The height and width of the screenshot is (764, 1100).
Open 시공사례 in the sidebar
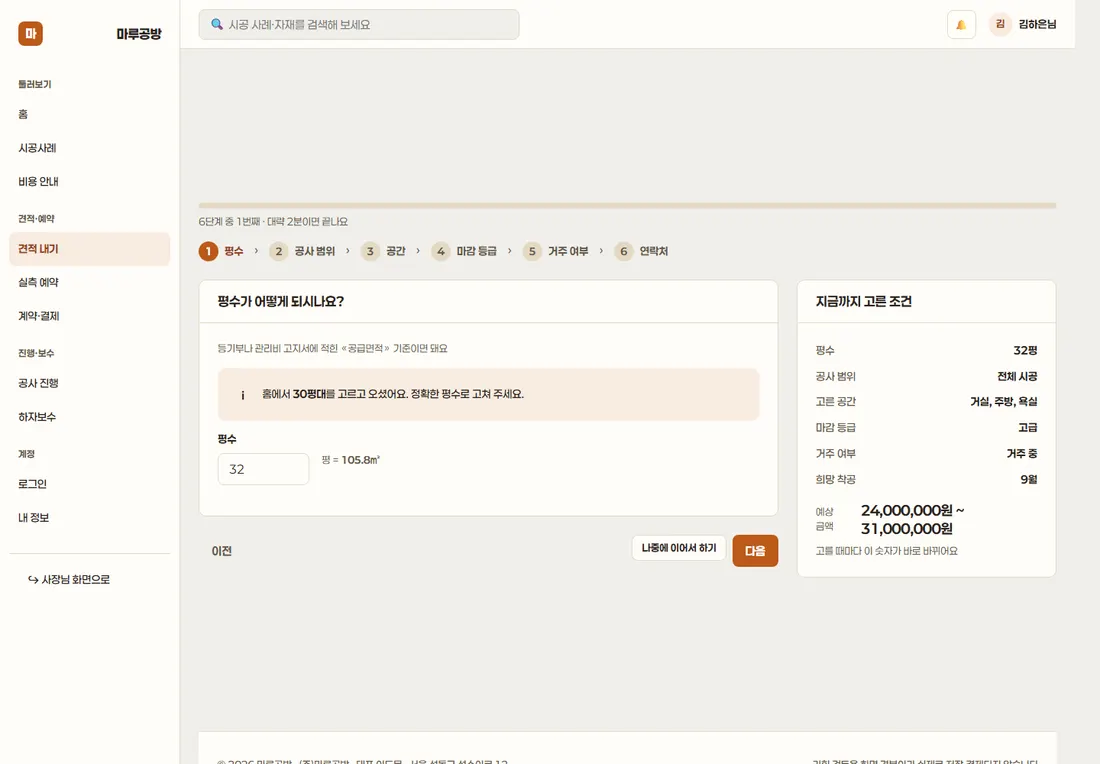coord(90,148)
